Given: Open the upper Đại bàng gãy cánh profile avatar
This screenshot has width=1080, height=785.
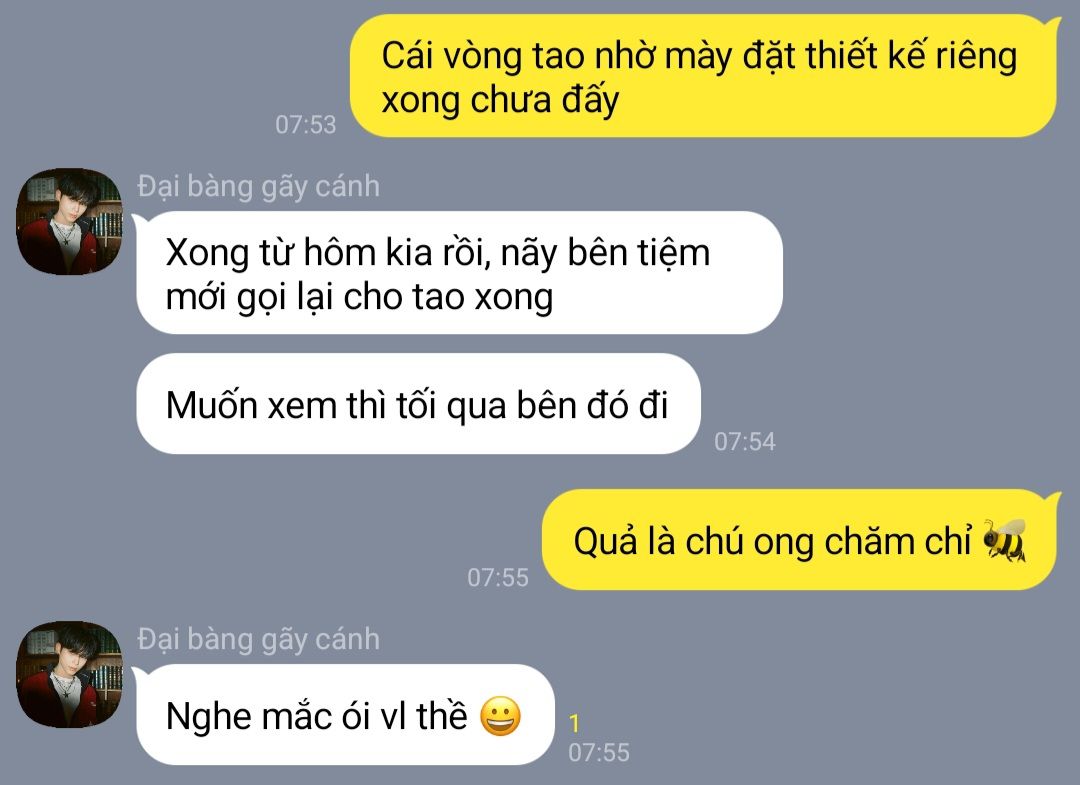Looking at the screenshot, I should click(69, 221).
